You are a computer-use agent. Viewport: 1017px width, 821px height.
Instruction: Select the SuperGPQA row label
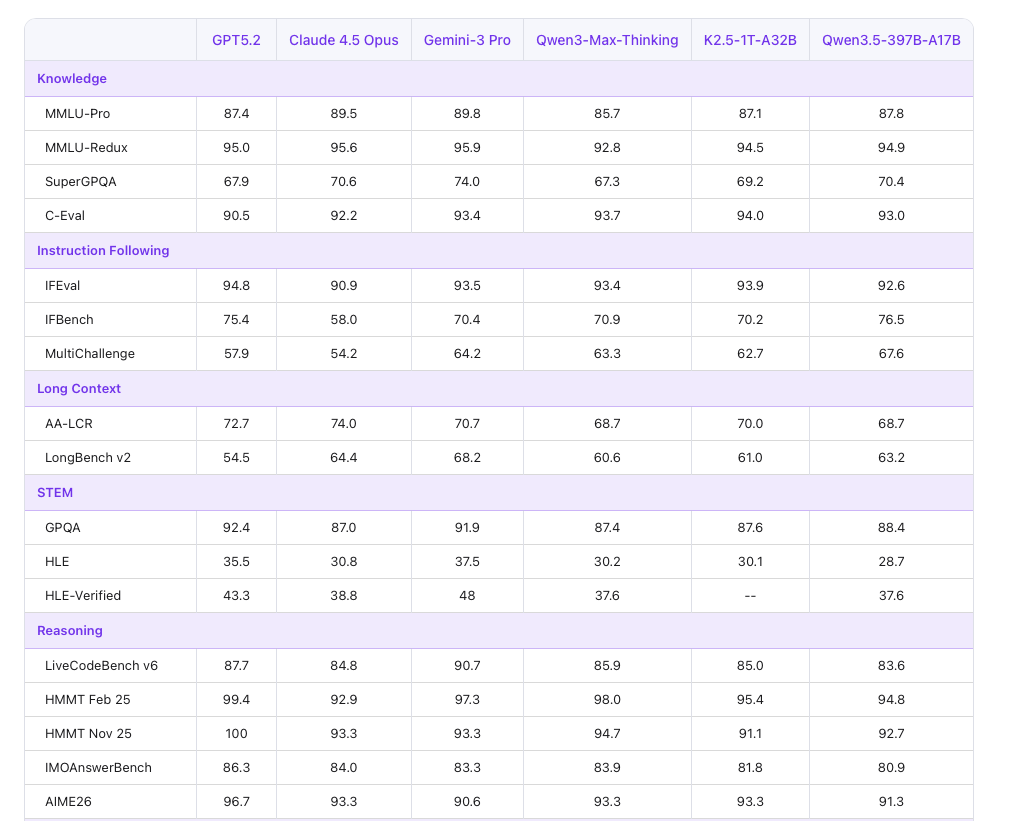[80, 182]
